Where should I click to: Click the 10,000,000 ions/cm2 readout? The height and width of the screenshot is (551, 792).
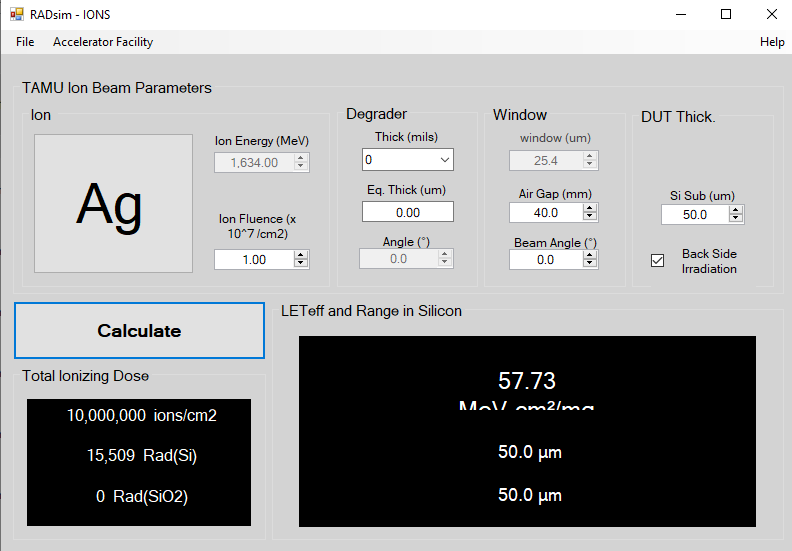click(142, 415)
